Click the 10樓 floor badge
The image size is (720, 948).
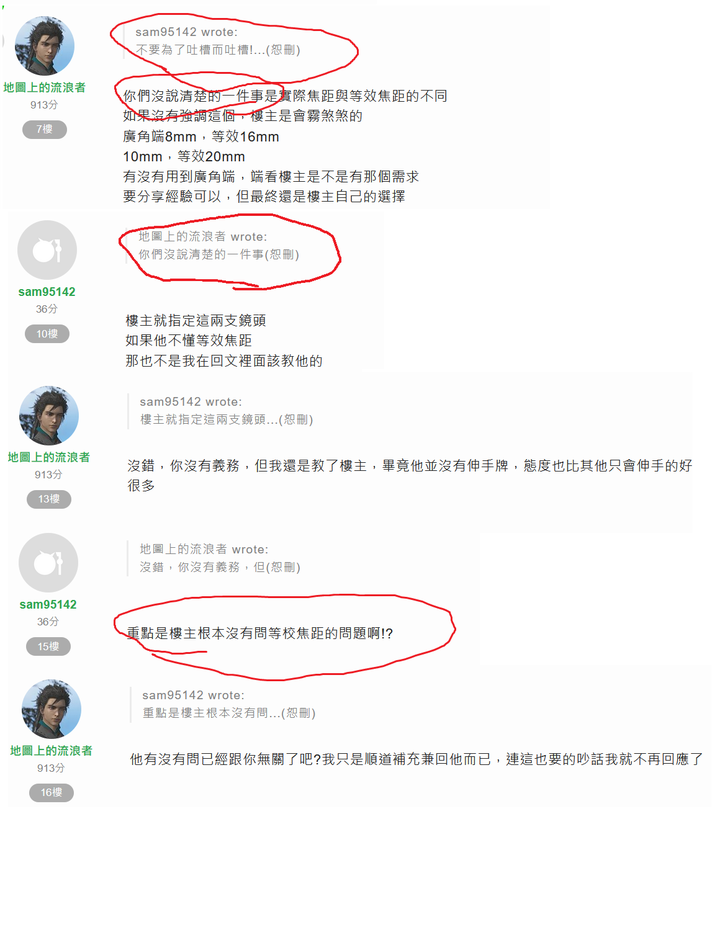click(x=47, y=334)
